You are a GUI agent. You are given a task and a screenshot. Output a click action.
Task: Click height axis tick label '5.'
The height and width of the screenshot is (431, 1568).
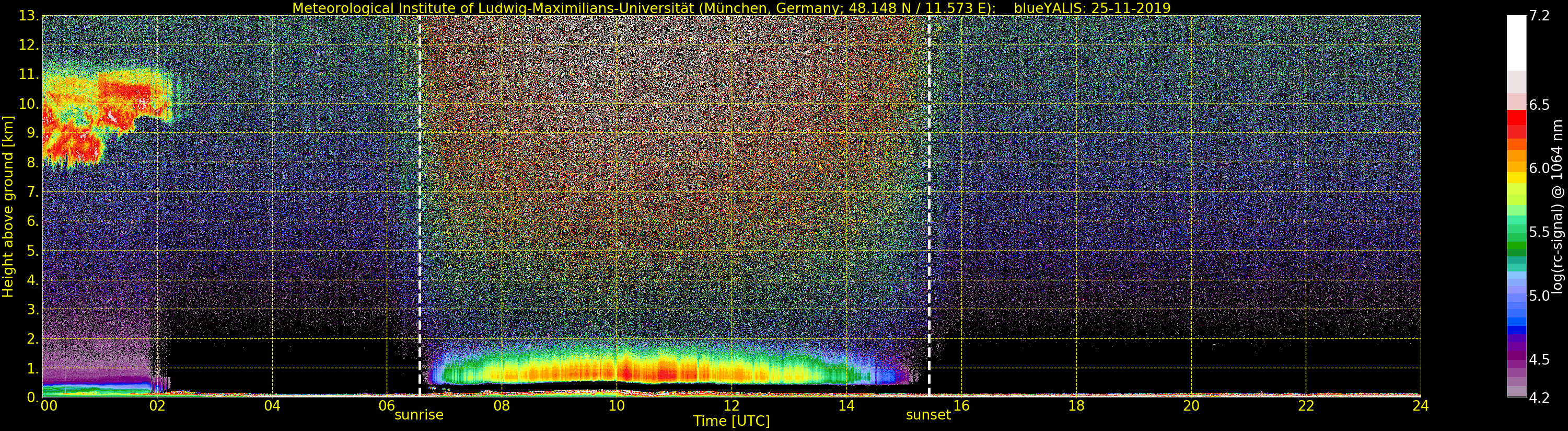[x=32, y=251]
